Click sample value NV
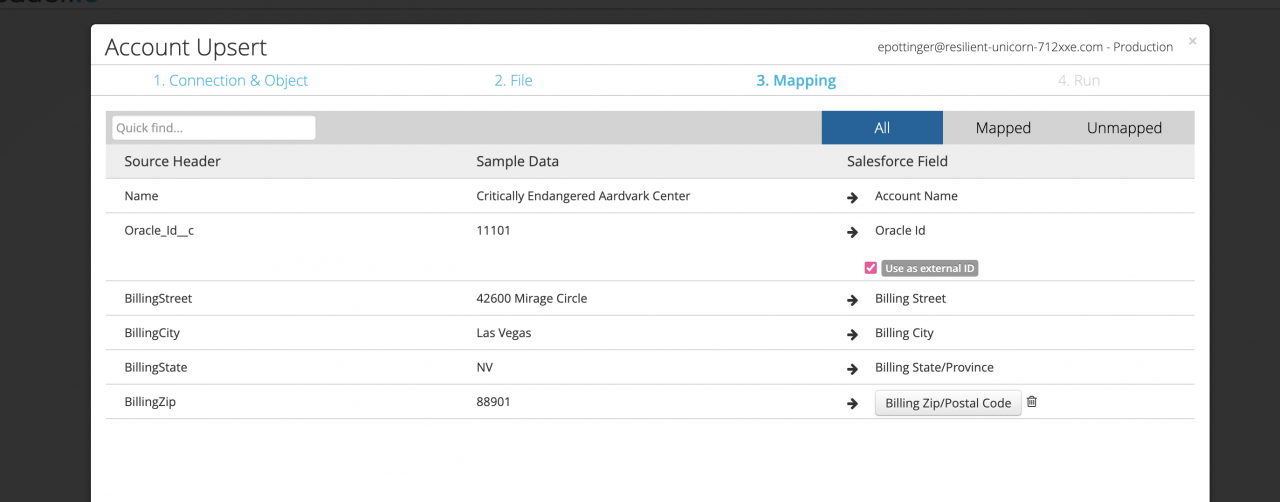Image resolution: width=1280 pixels, height=502 pixels. click(x=485, y=367)
